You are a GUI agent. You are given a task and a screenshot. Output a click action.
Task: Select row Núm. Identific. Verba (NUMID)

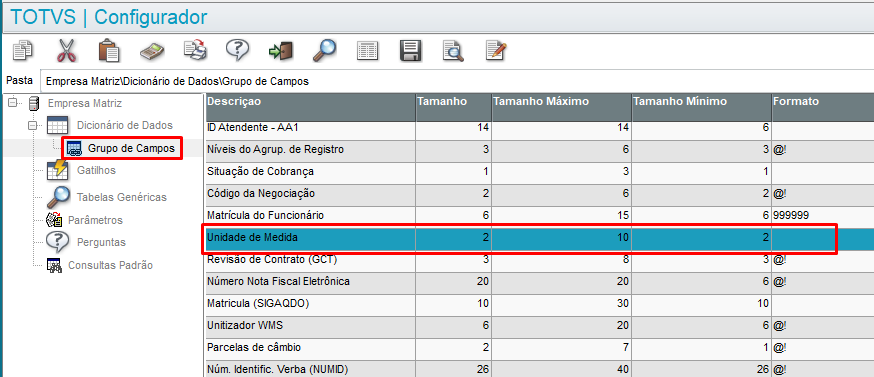coord(540,368)
